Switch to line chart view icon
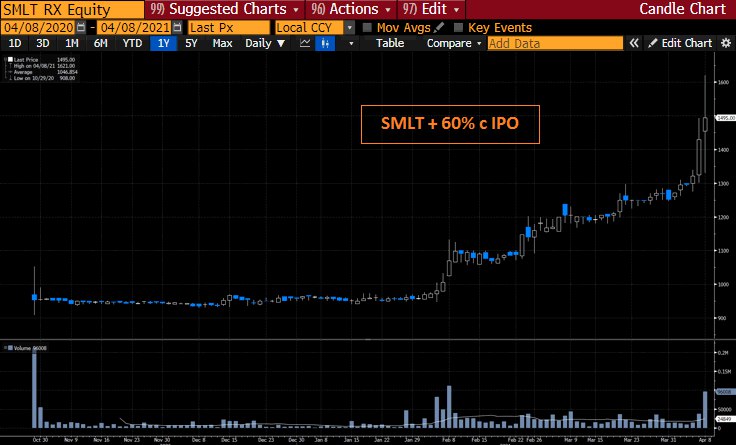 pyautogui.click(x=305, y=43)
